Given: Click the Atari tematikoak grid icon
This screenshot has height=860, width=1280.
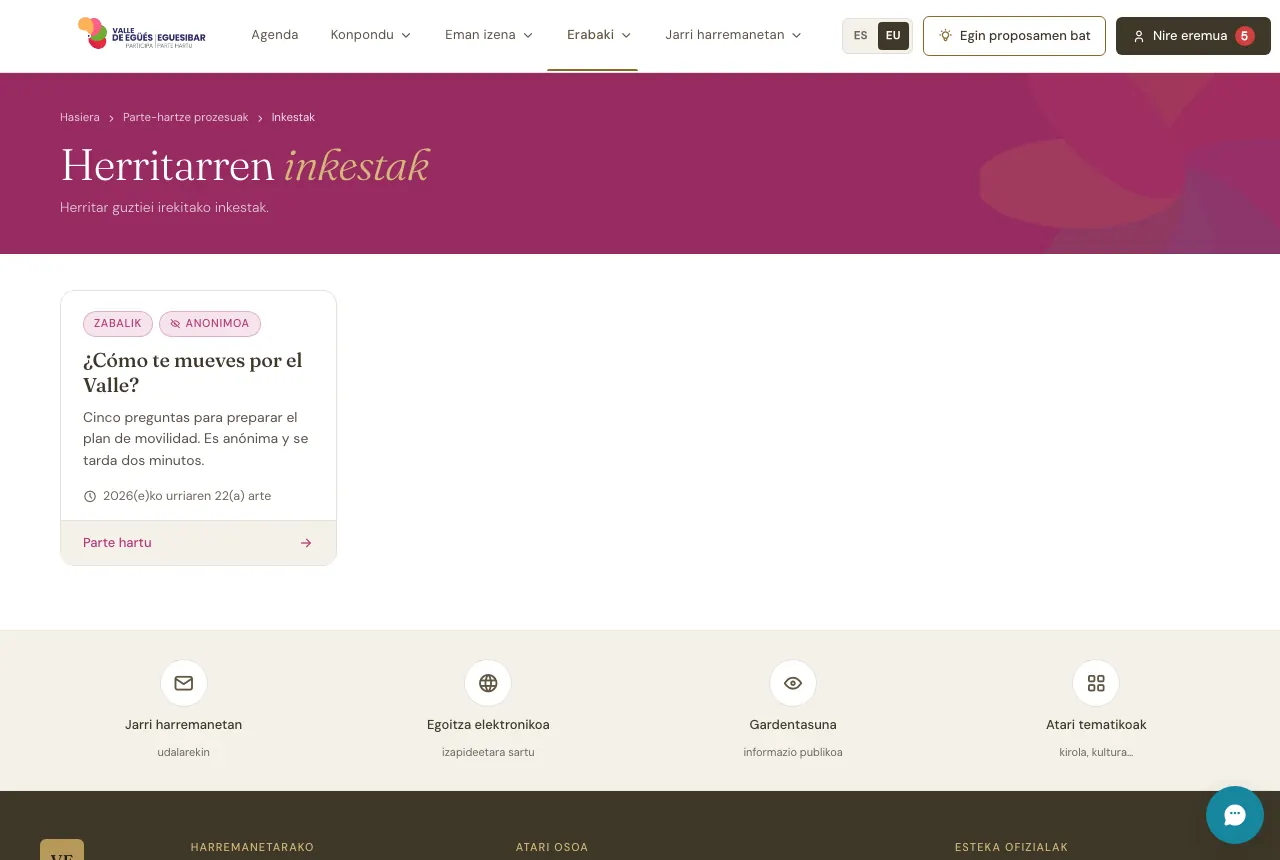Looking at the screenshot, I should click(1096, 683).
